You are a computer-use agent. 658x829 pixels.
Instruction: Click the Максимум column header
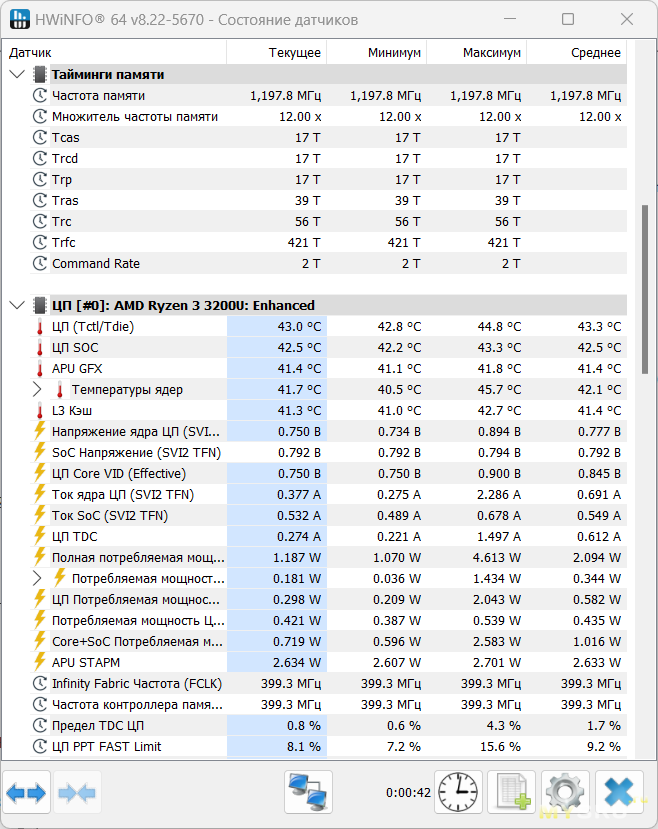[477, 53]
